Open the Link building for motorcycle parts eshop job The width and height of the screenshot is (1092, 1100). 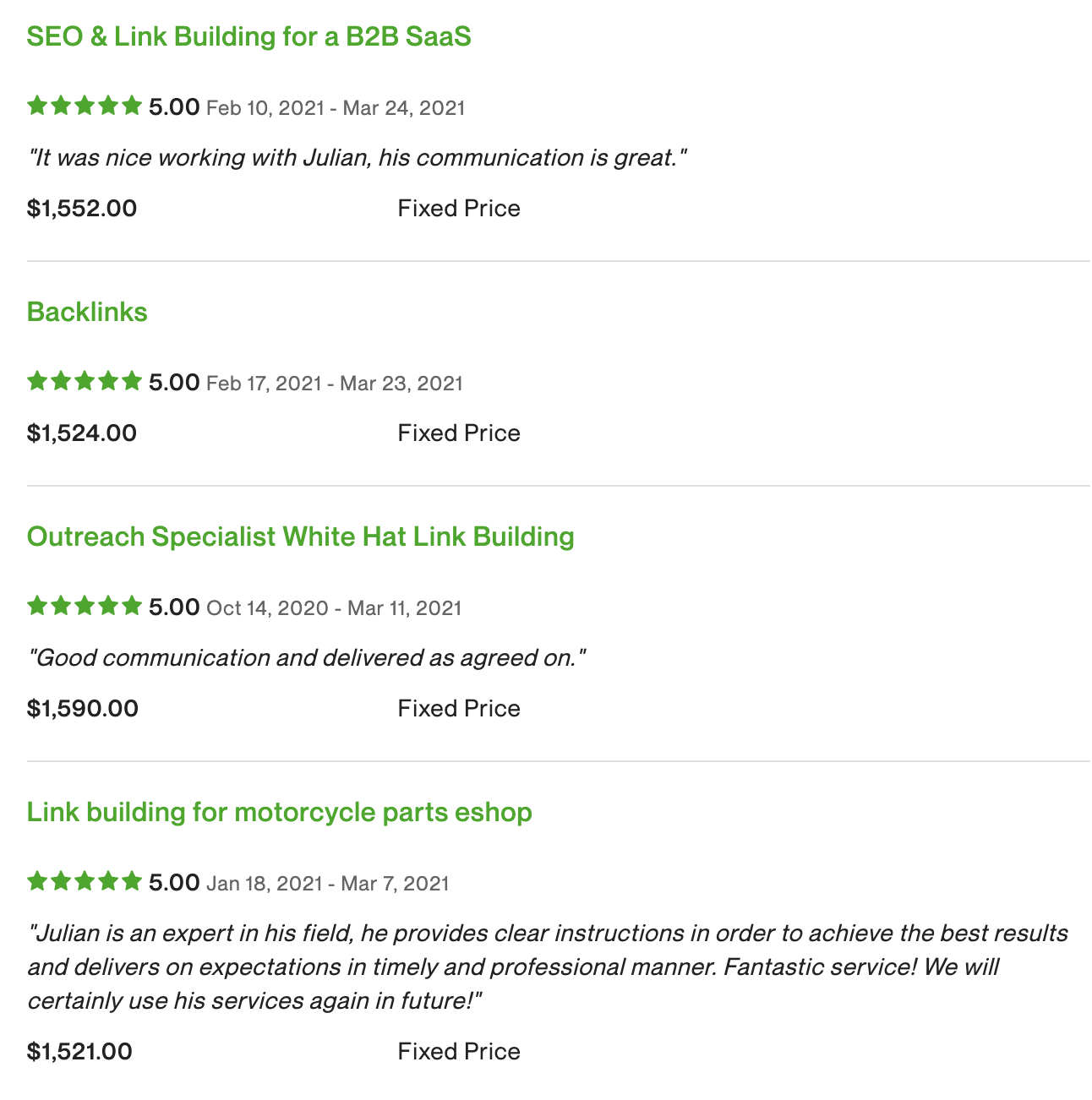click(280, 813)
